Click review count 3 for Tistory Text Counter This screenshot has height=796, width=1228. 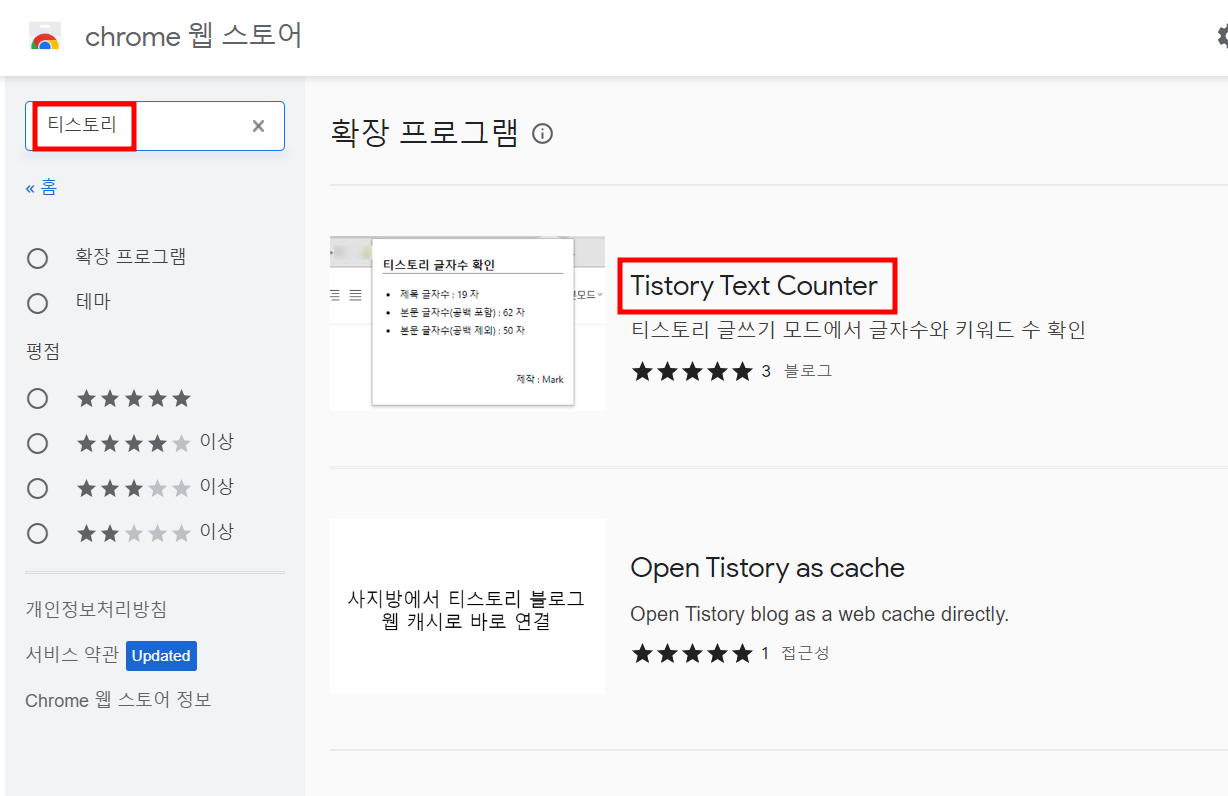(766, 372)
